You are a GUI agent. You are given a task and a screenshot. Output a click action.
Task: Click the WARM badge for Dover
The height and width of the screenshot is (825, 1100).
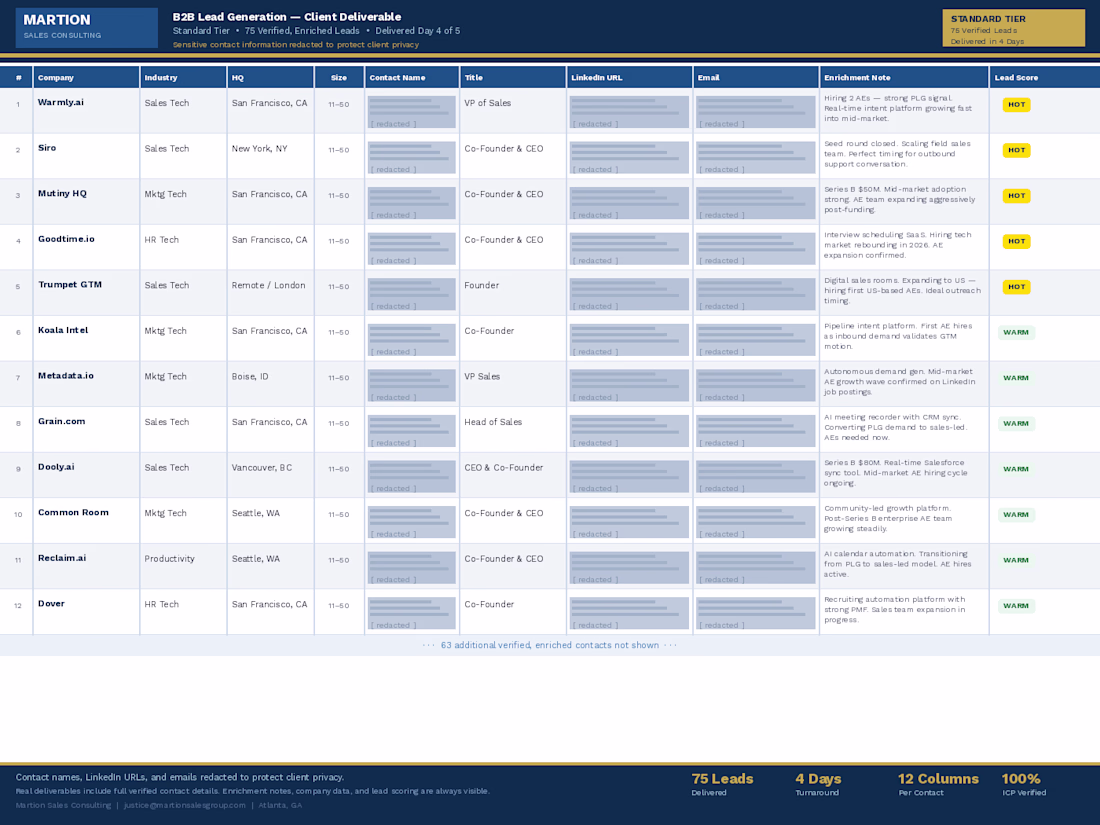(1016, 606)
